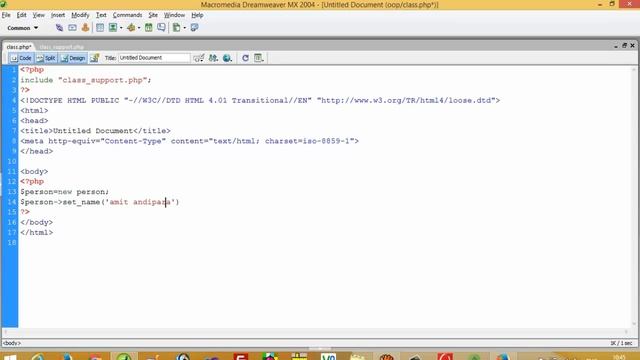The height and width of the screenshot is (360, 640).
Task: Open the Tag Chooser
Action: pyautogui.click(x=194, y=28)
